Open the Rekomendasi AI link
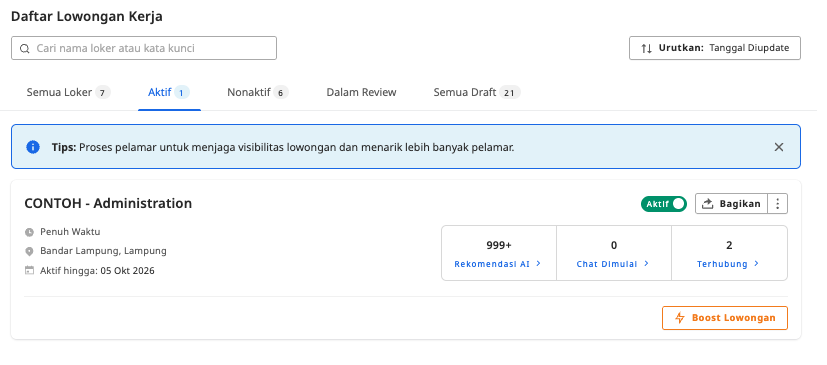The image size is (827, 365). click(x=497, y=264)
